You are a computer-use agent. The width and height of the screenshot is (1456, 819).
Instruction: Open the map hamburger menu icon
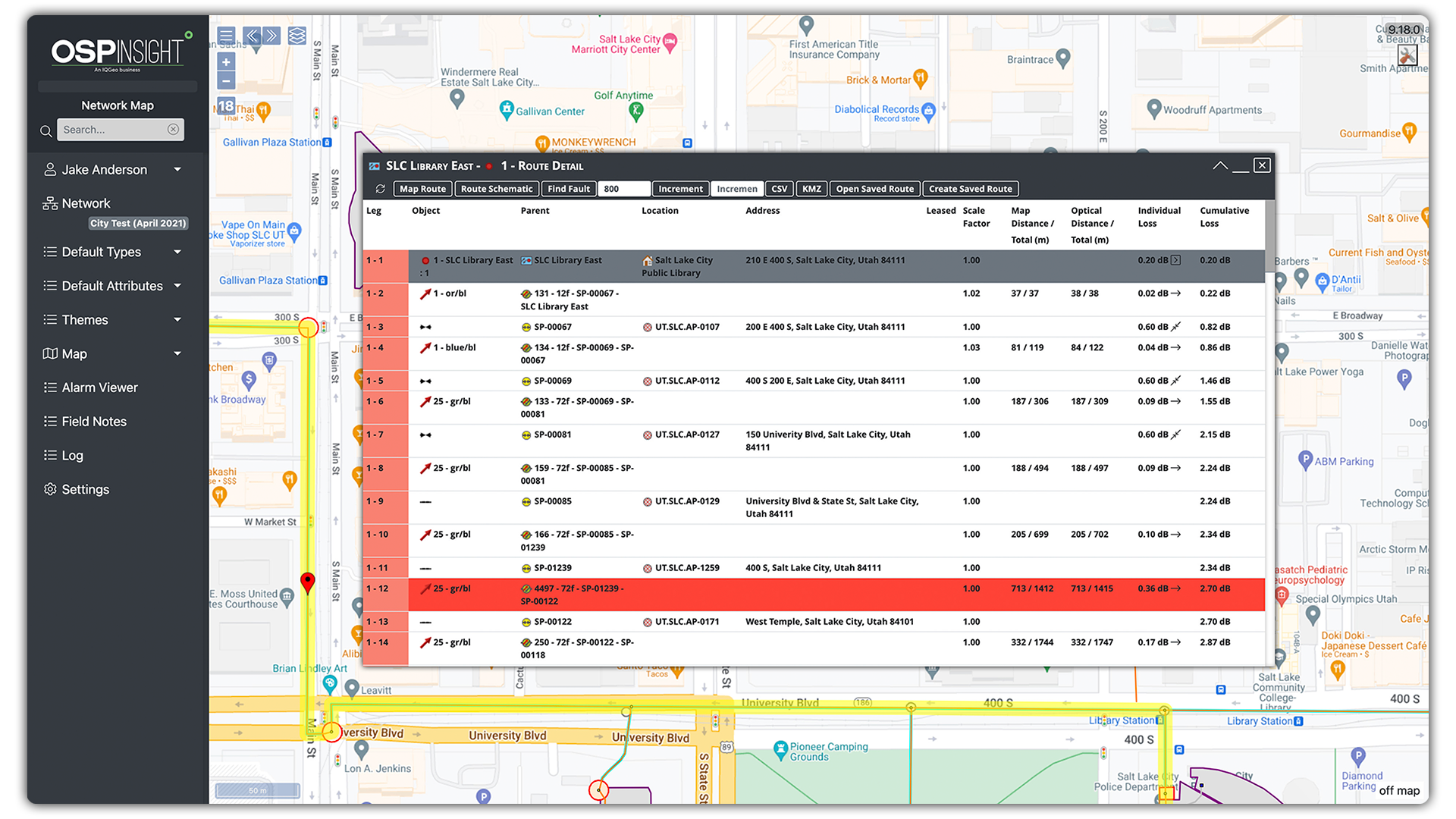click(226, 36)
